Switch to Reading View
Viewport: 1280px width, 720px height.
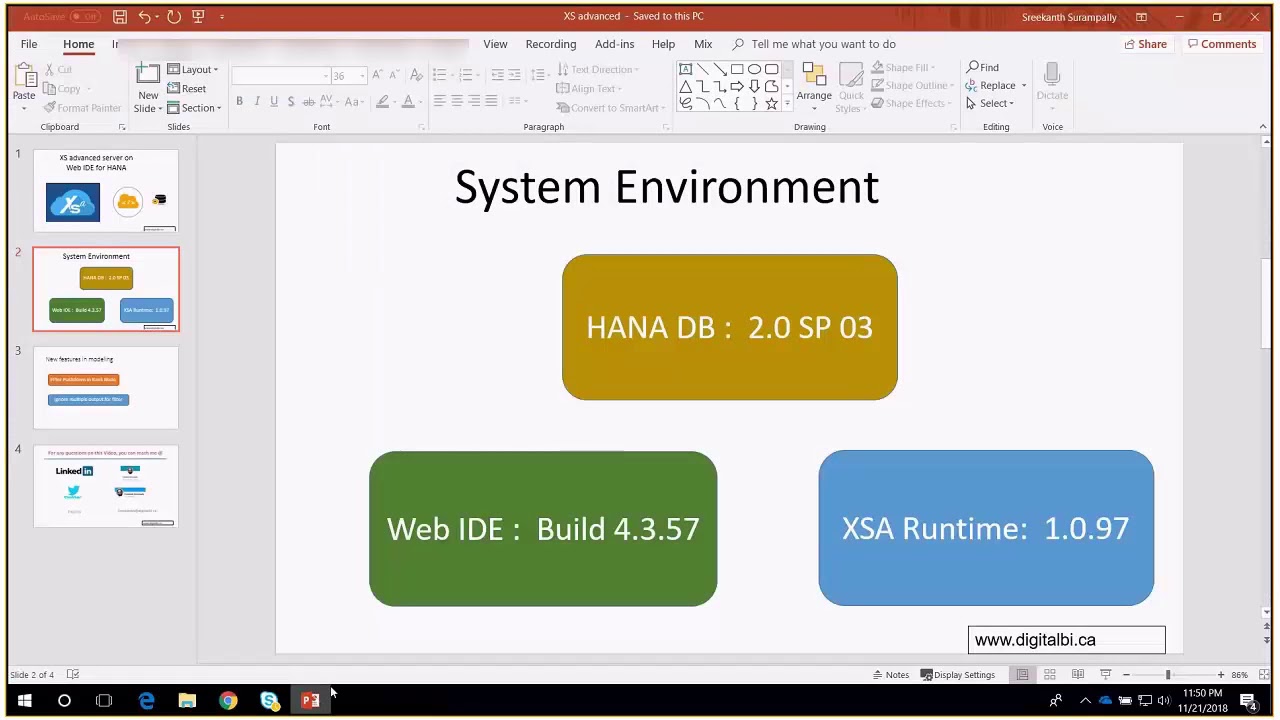coord(1078,675)
